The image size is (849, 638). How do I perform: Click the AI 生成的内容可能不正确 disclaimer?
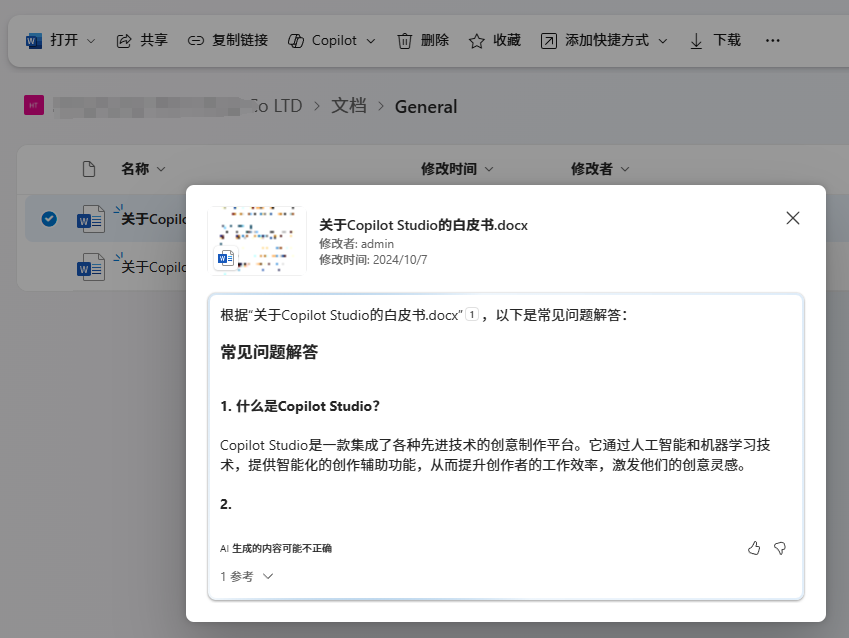276,549
